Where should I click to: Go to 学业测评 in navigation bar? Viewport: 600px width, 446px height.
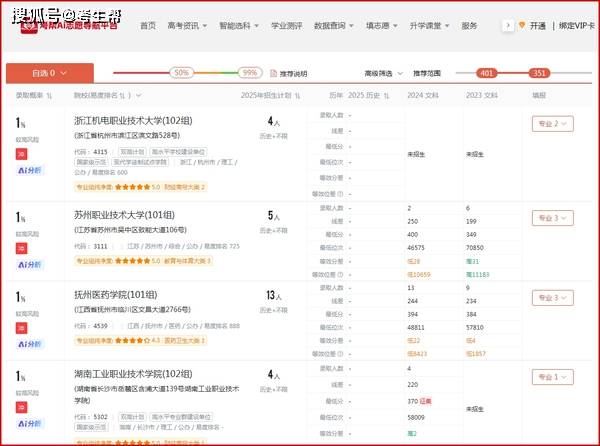[x=288, y=25]
